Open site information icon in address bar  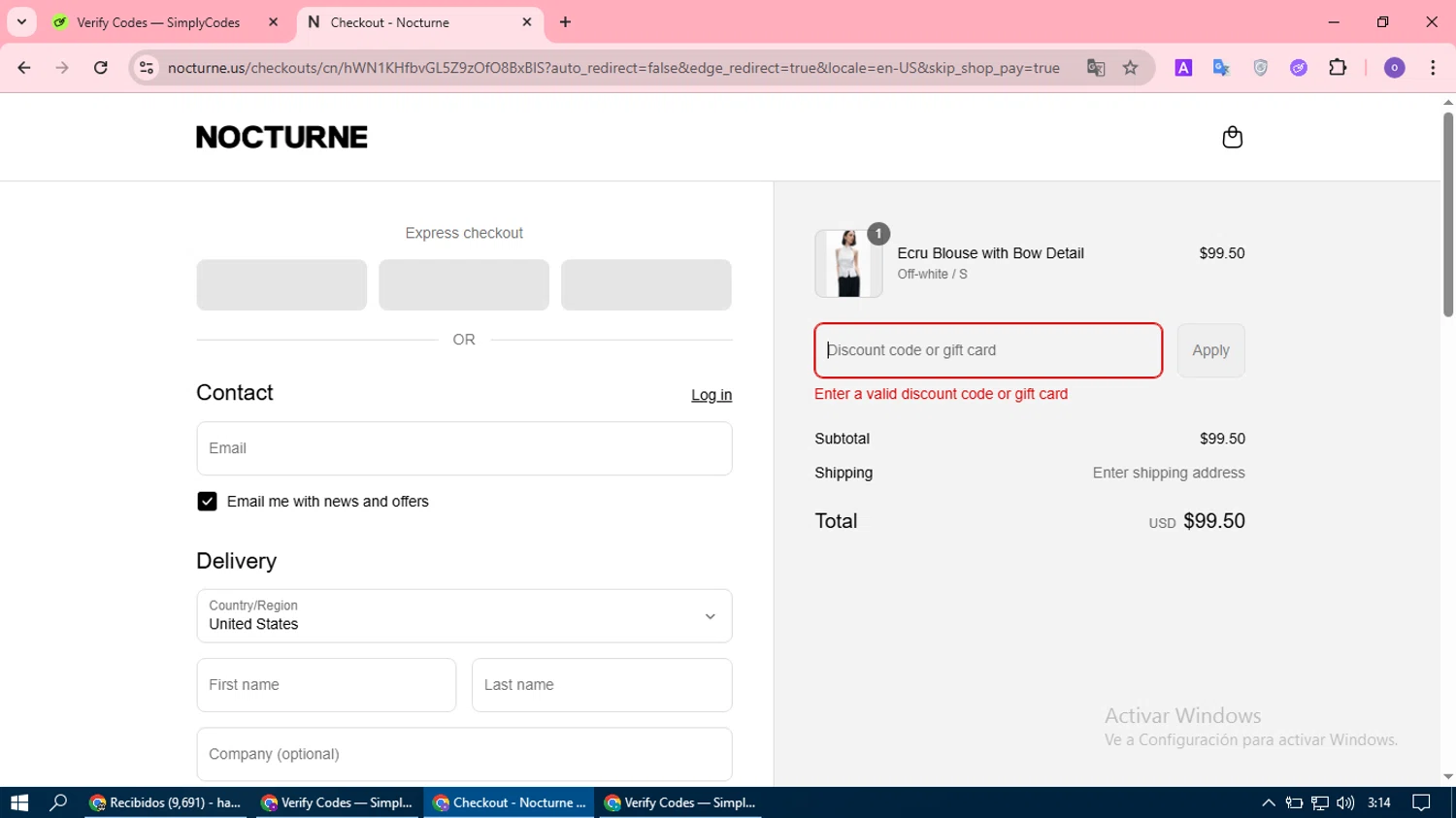tap(147, 68)
